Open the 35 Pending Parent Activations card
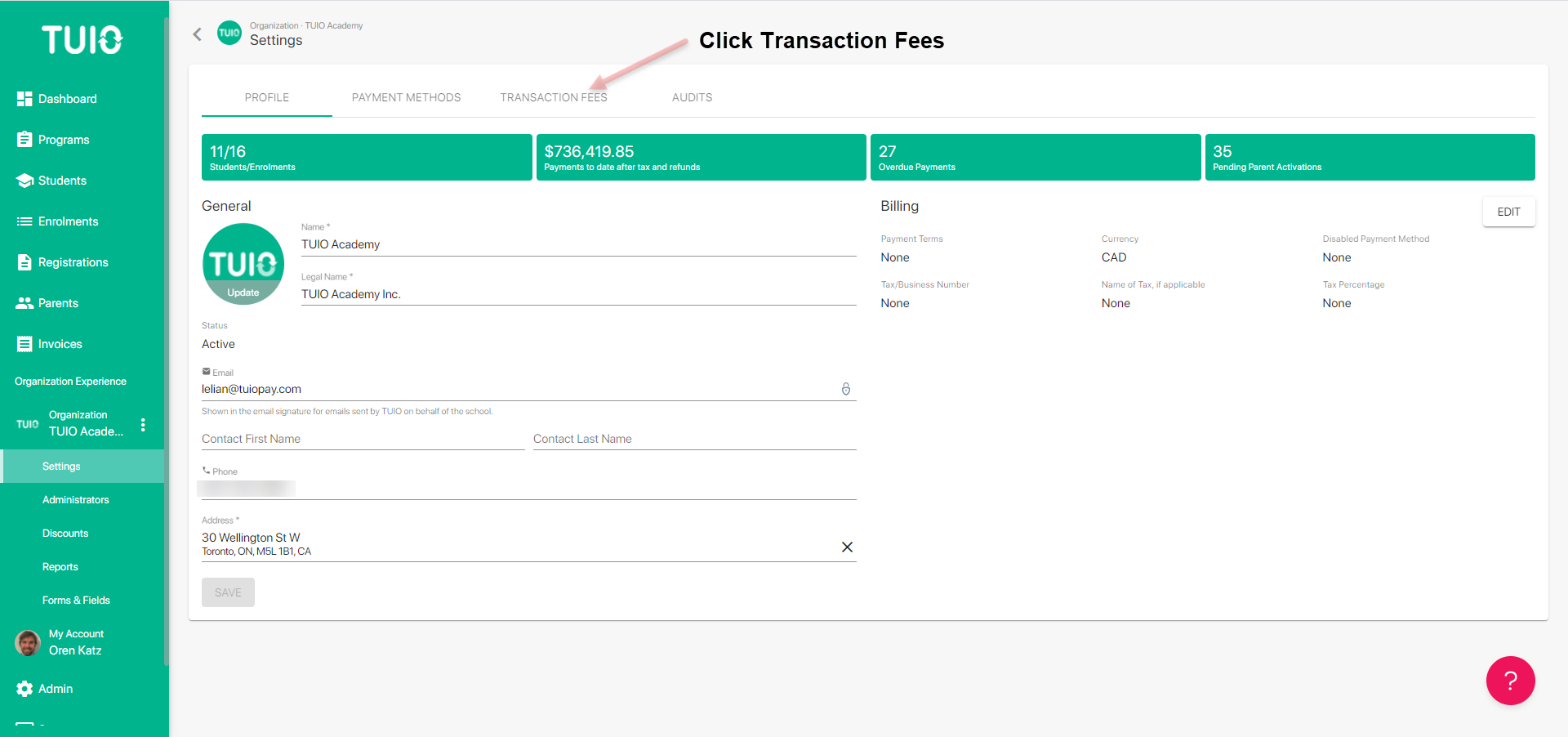The width and height of the screenshot is (1568, 737). [x=1370, y=157]
